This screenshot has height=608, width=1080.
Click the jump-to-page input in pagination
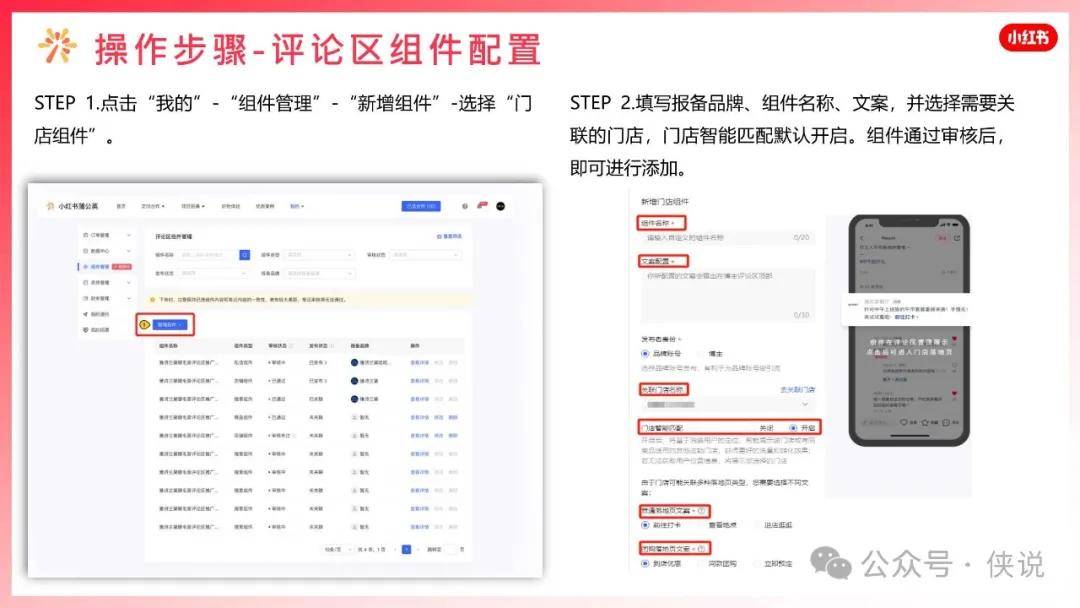click(452, 549)
